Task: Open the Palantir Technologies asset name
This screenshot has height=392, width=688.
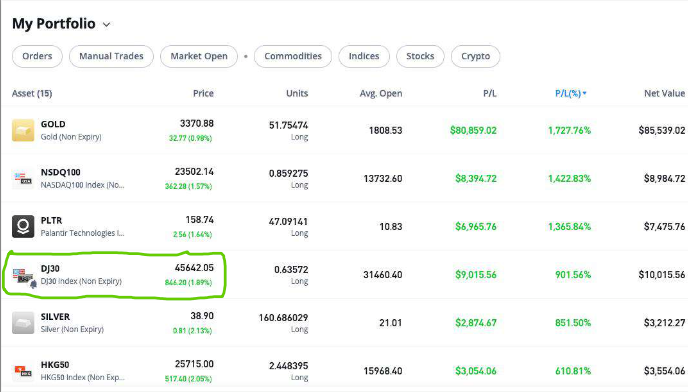Action: (82, 233)
